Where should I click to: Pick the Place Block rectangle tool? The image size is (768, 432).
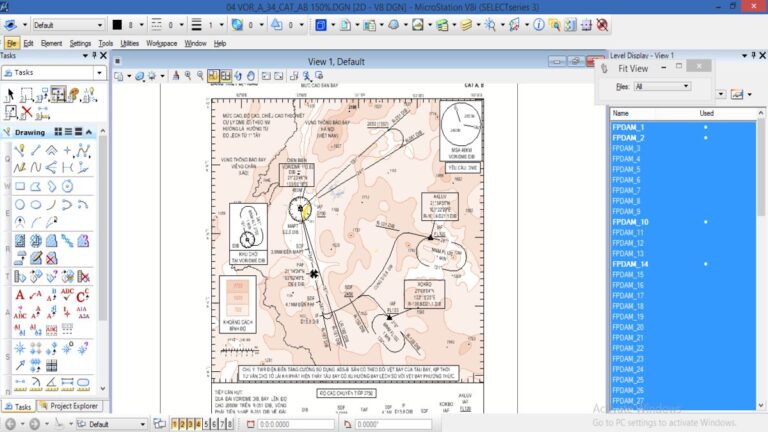click(20, 186)
